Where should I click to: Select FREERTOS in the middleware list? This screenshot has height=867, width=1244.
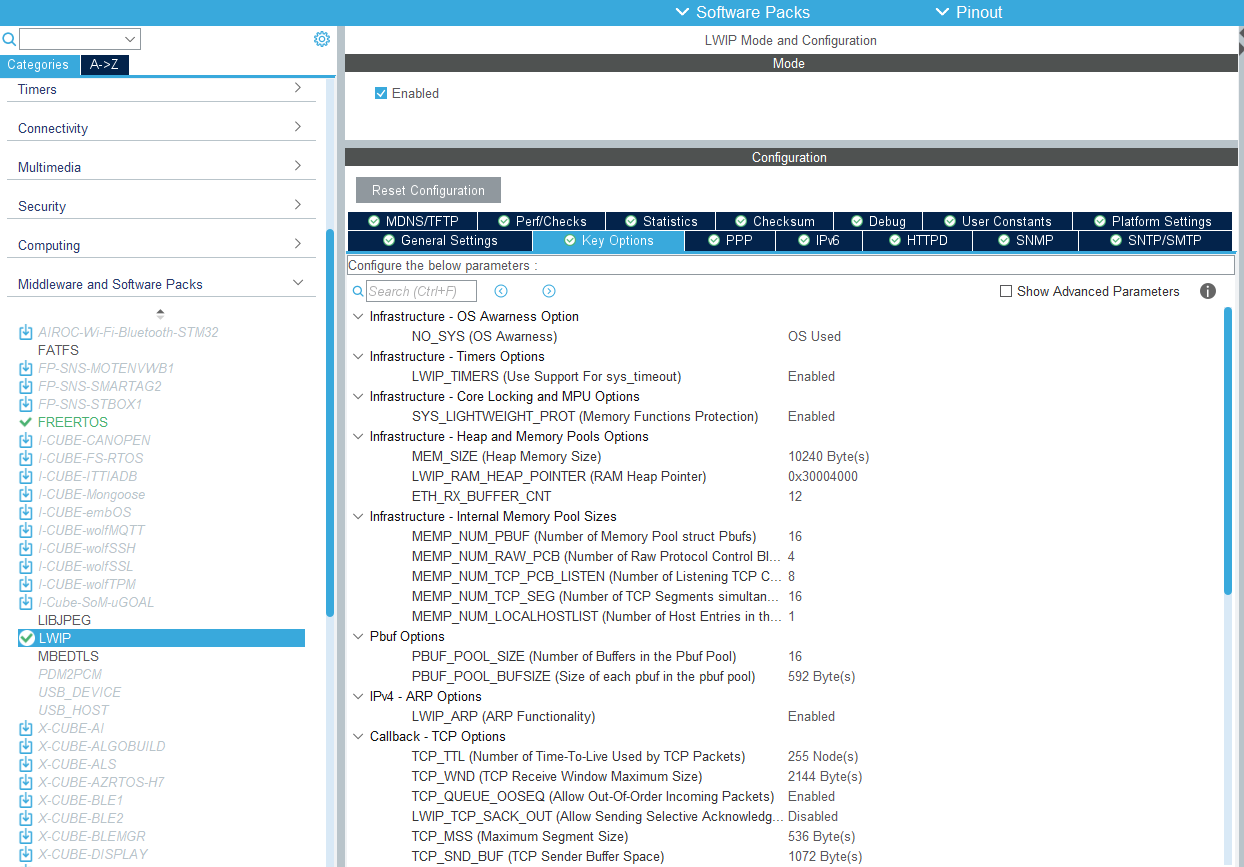coord(72,422)
